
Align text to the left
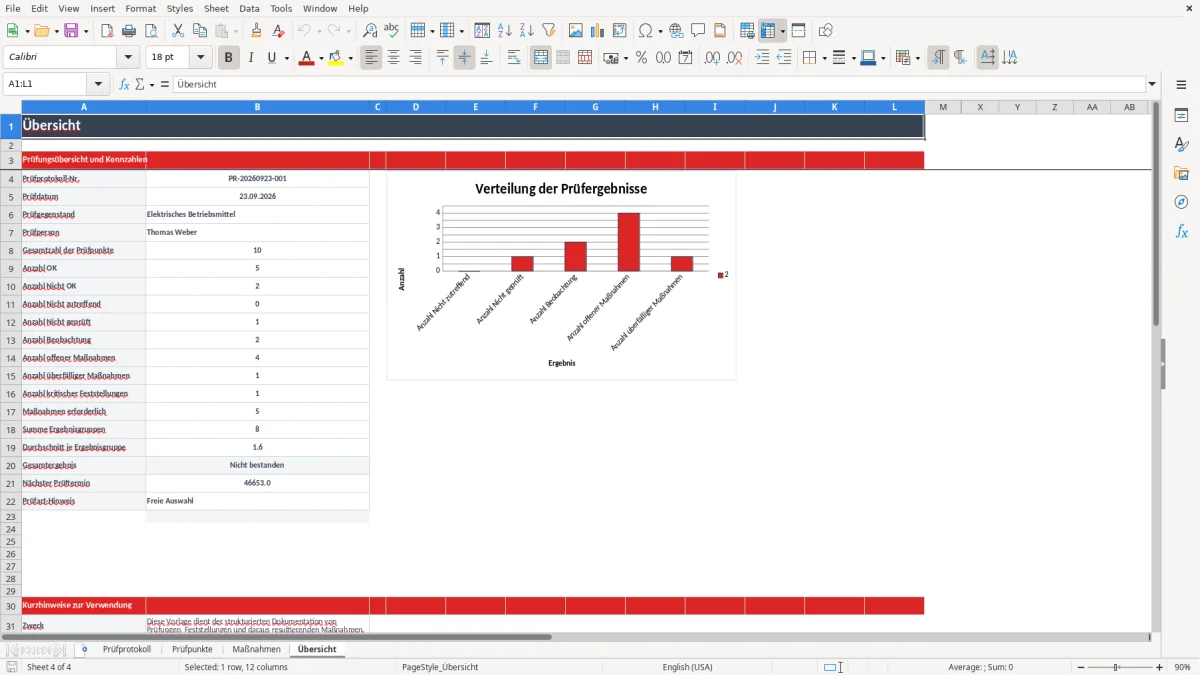(372, 58)
